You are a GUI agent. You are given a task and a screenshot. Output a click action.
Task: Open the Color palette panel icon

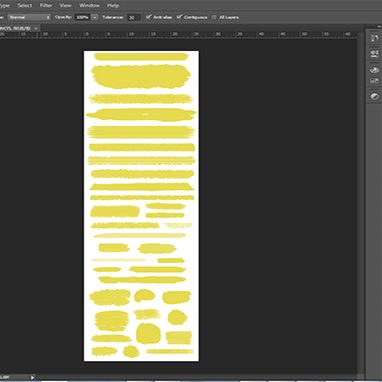[x=375, y=70]
